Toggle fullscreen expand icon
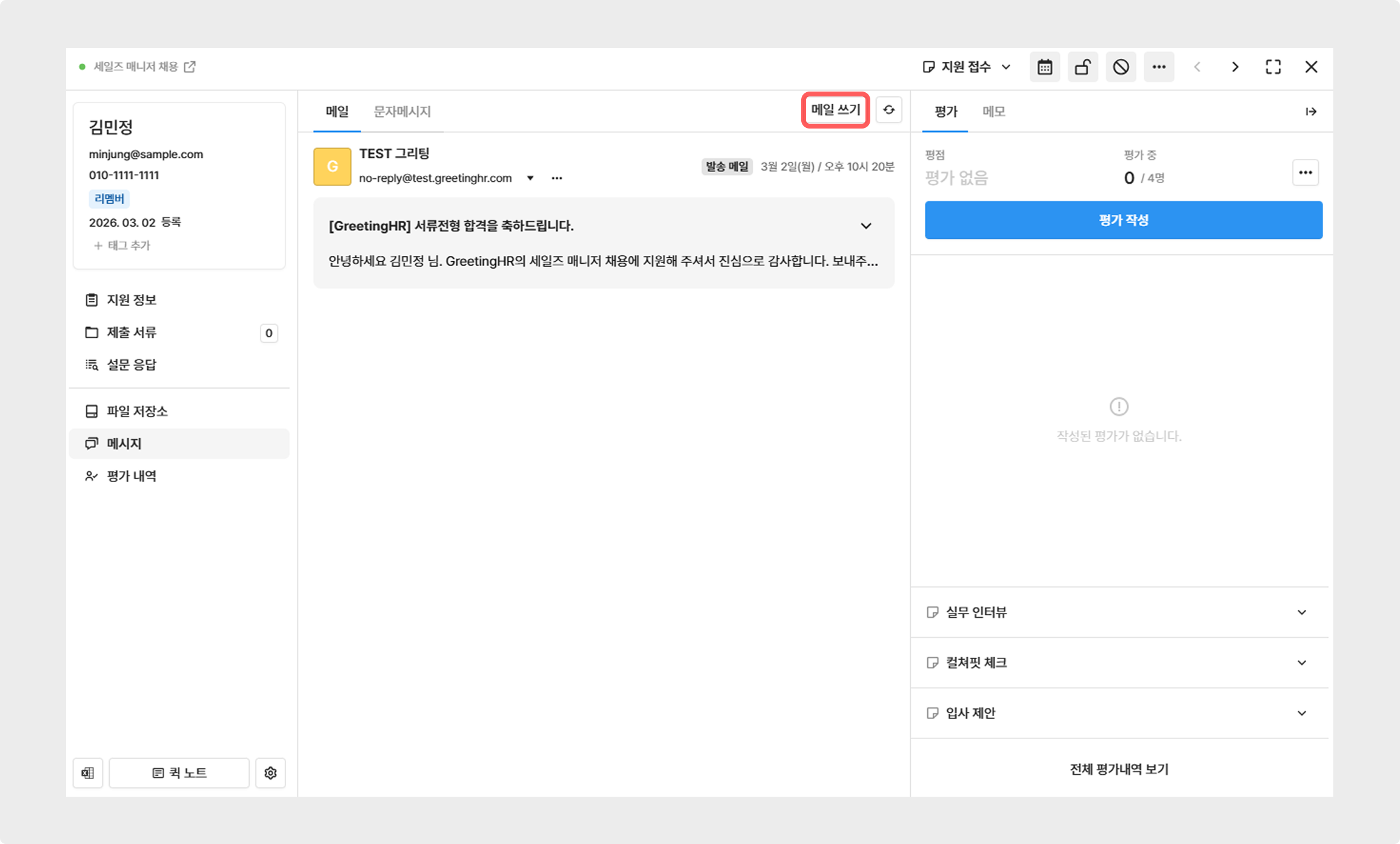Viewport: 1400px width, 844px height. 1273,67
